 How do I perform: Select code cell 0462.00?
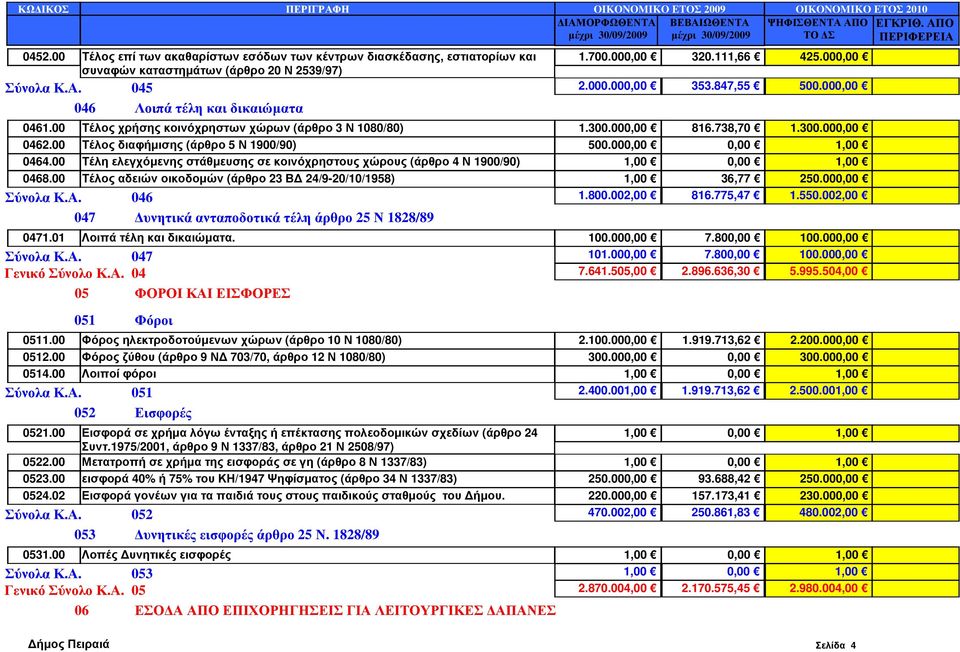[43, 145]
